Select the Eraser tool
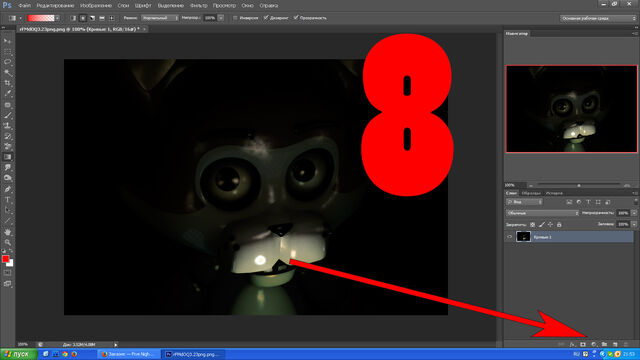 click(7, 147)
